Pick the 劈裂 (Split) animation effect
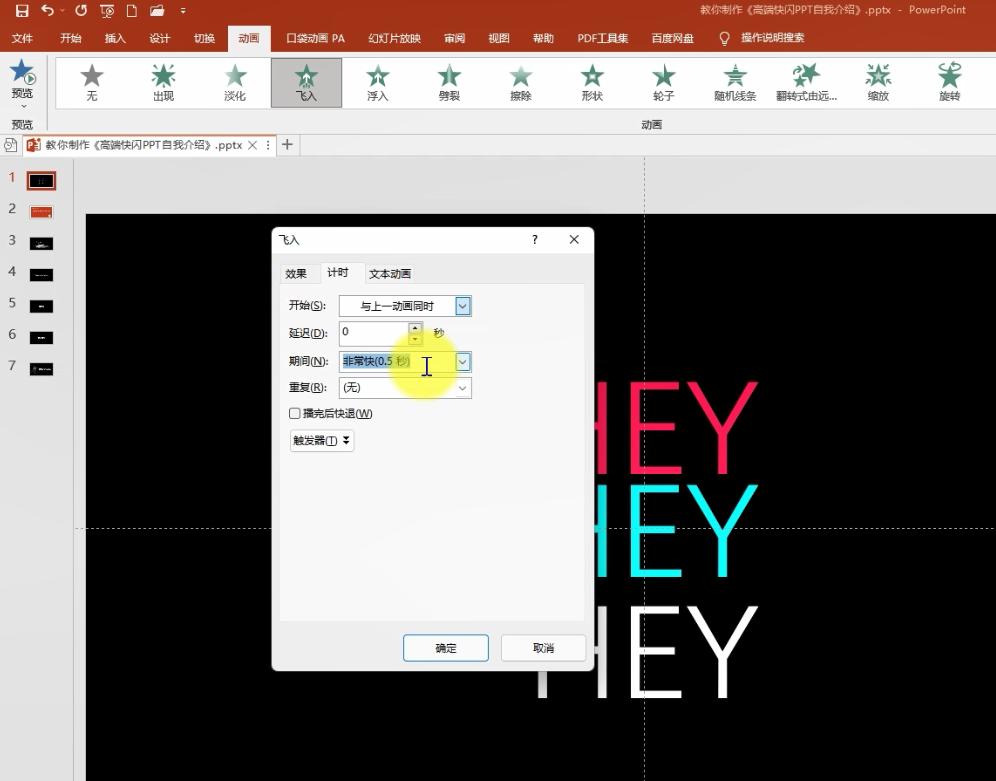Viewport: 996px width, 781px height. 449,82
